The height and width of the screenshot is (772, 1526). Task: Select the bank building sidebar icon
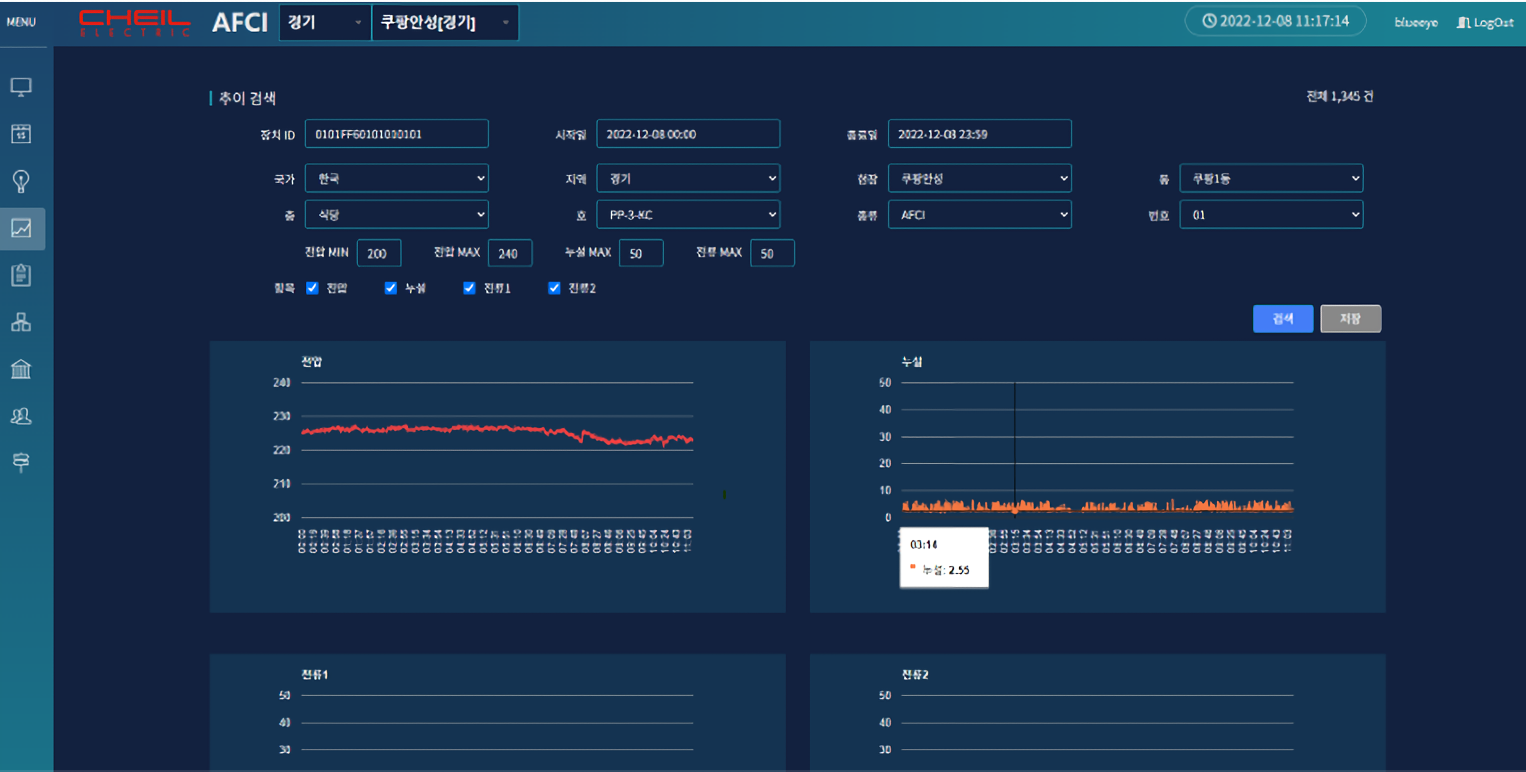(x=21, y=369)
